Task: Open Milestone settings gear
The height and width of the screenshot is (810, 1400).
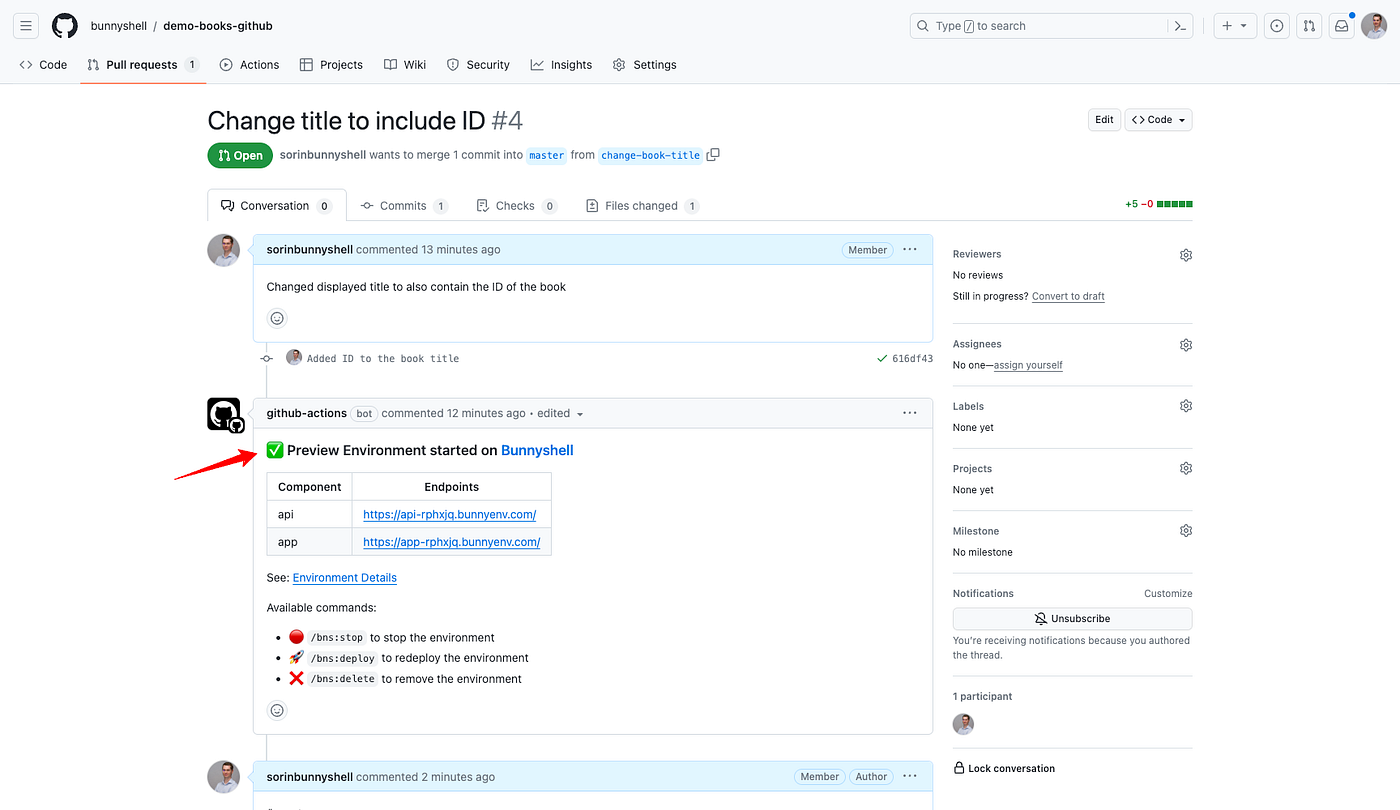Action: click(x=1186, y=530)
